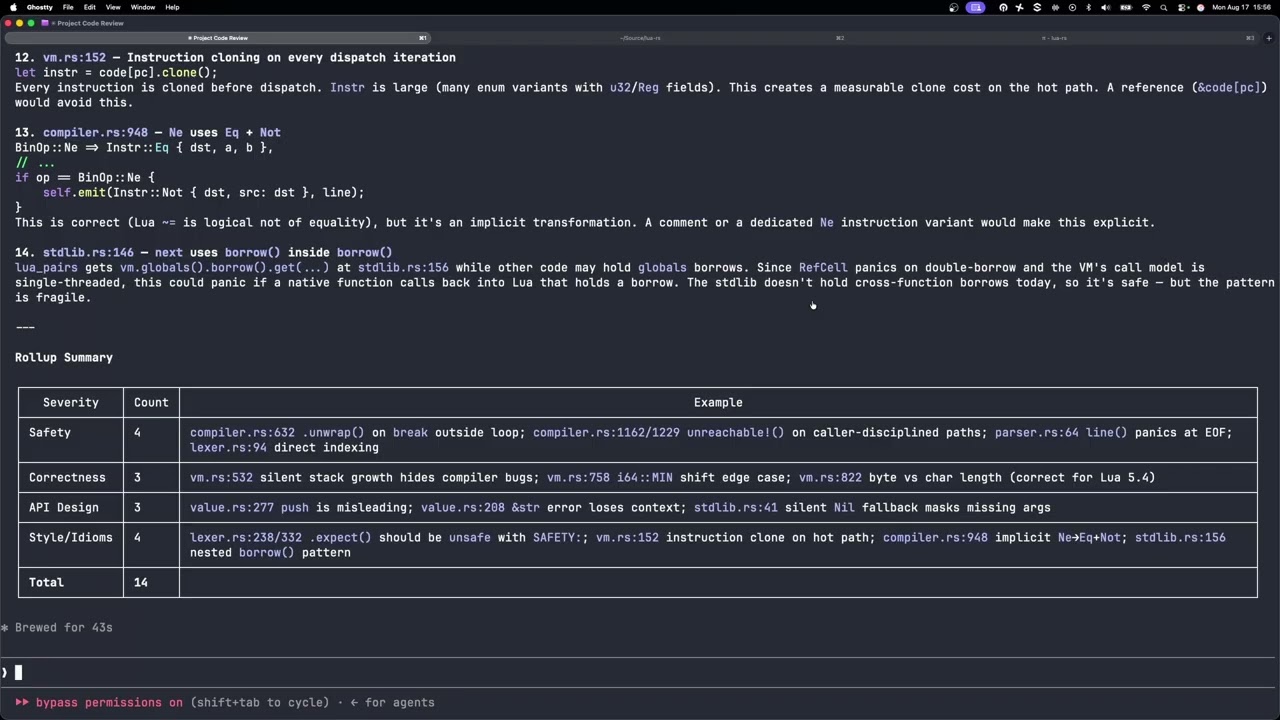Click 'lexer.rs:238/332' in Style/Idioms row
The height and width of the screenshot is (720, 1280).
click(246, 537)
